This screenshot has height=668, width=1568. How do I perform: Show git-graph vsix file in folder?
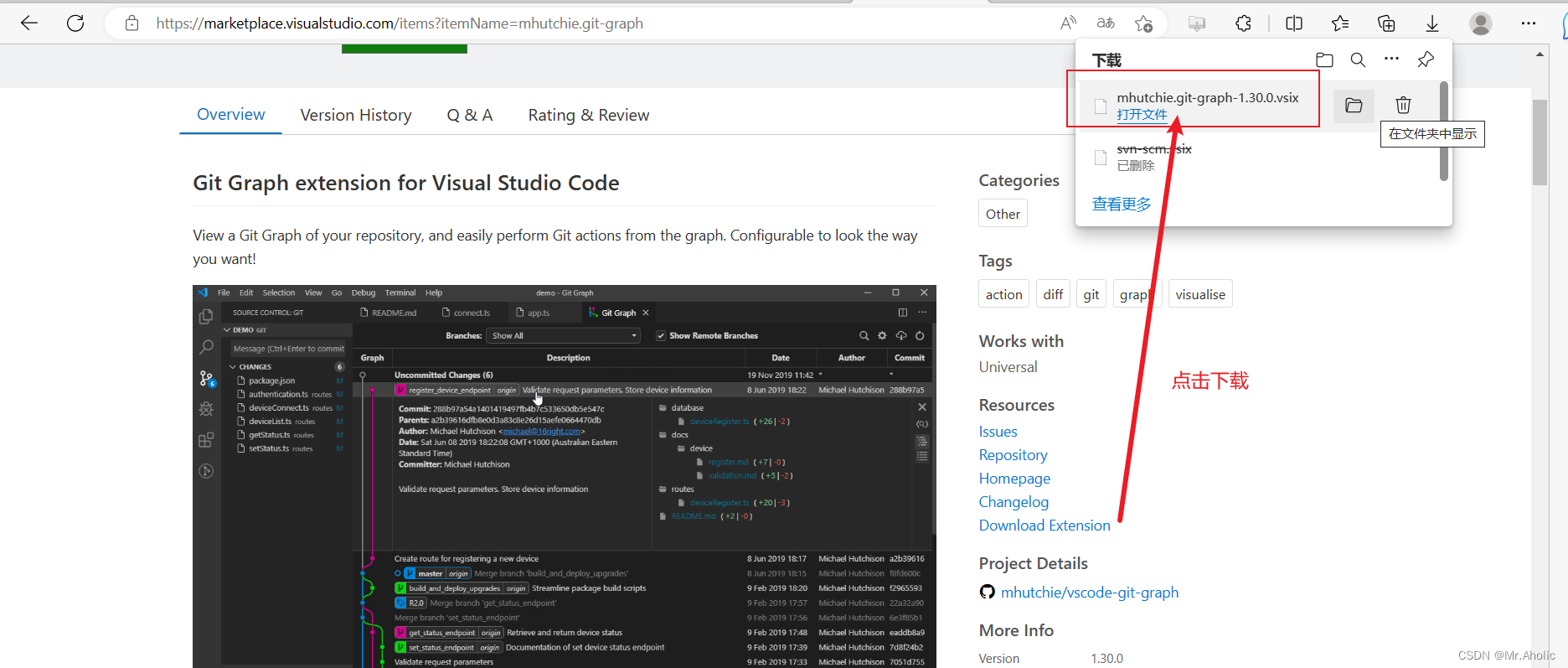point(1354,106)
